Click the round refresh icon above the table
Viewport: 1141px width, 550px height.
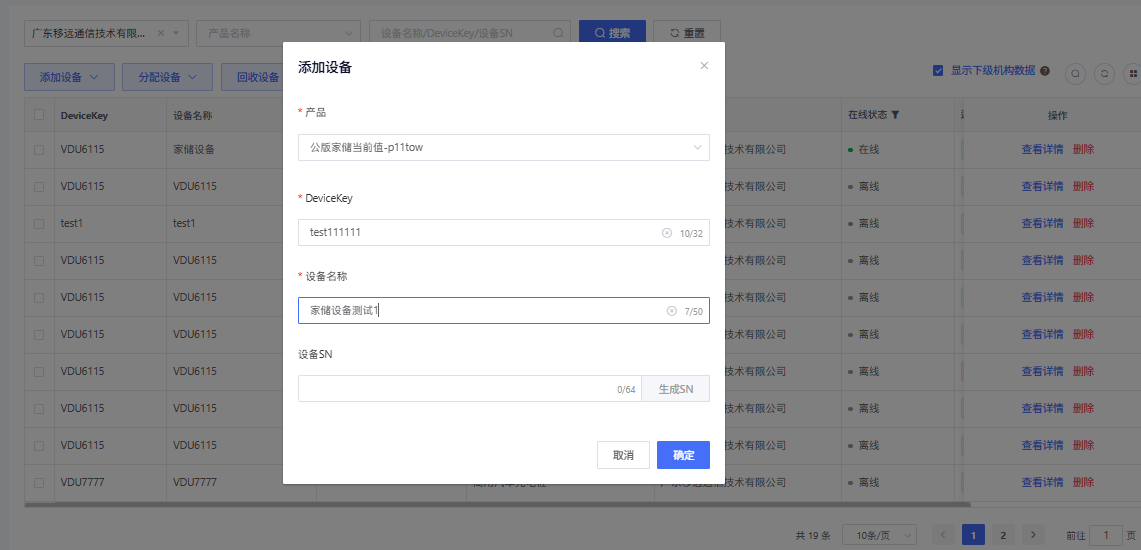click(1105, 73)
